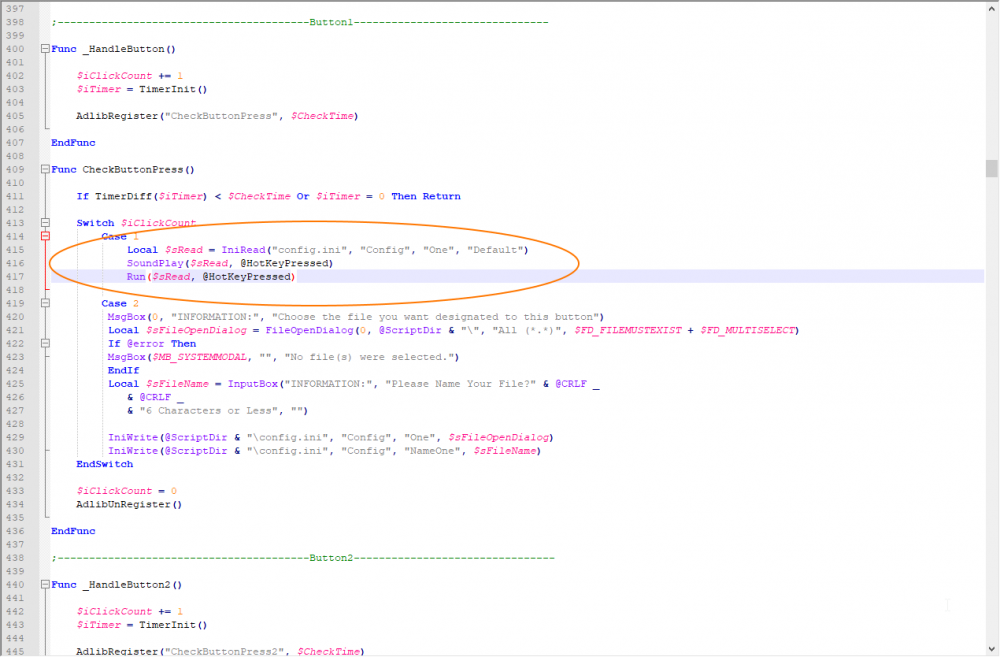Image resolution: width=1000 pixels, height=657 pixels.
Task: Click "$iClickCount = 0" on line 433
Action: pyautogui.click(x=127, y=491)
